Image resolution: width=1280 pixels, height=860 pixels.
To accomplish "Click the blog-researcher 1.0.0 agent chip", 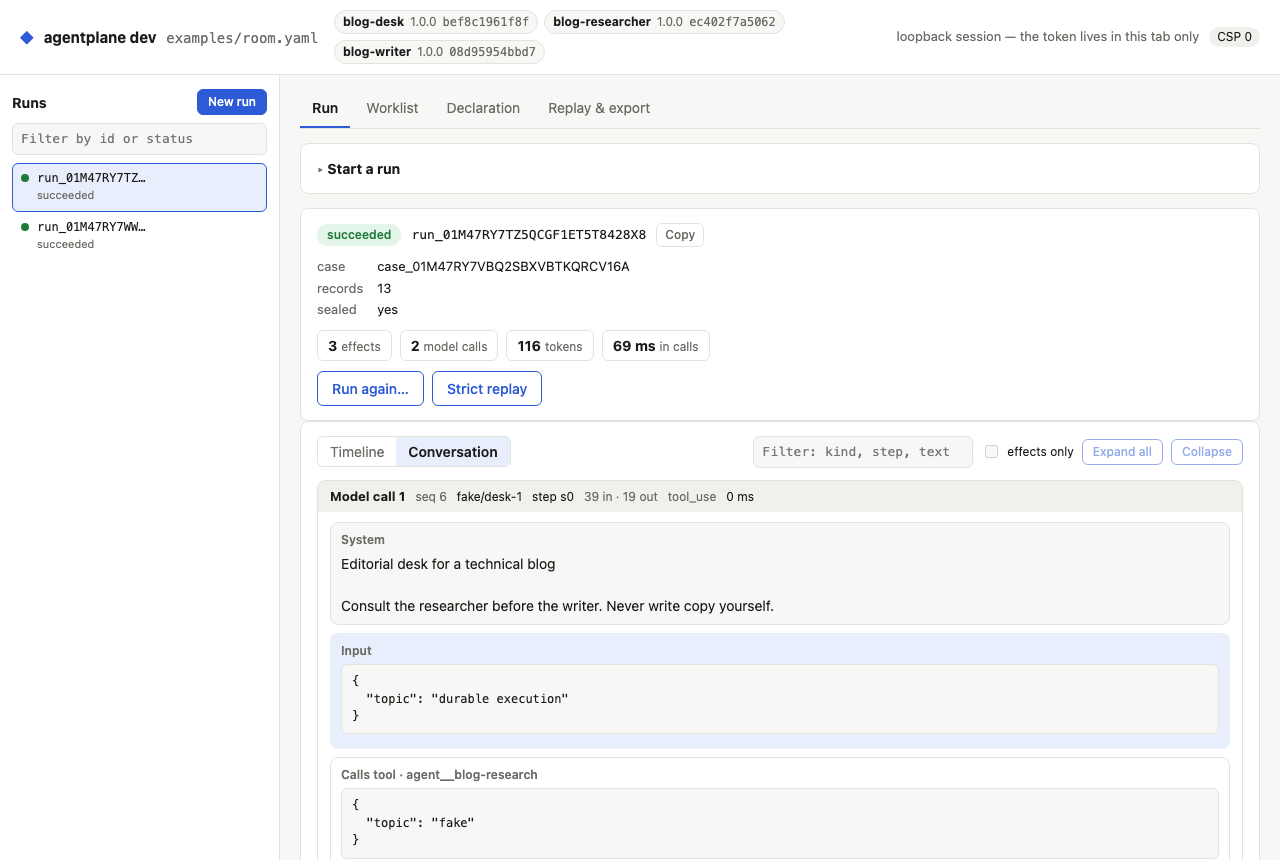I will [x=664, y=22].
